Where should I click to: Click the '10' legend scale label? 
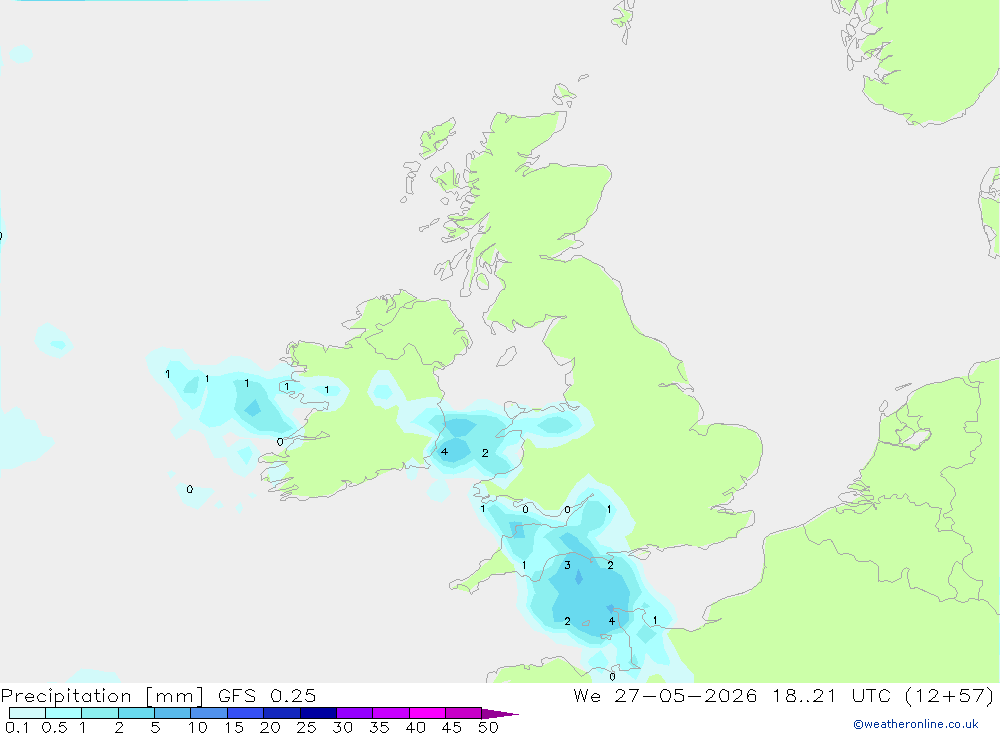pos(198,727)
